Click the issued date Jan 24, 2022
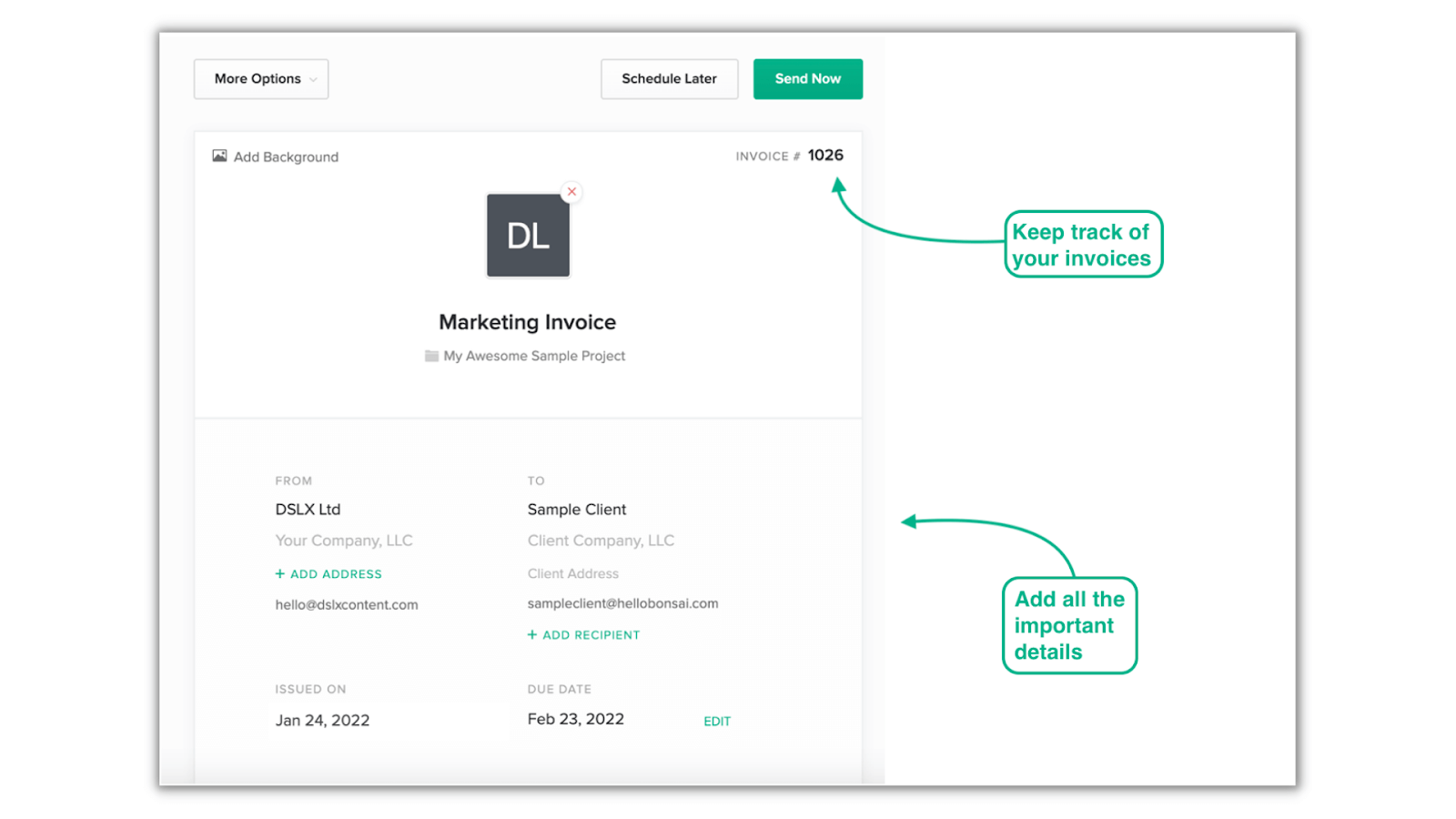 (321, 719)
